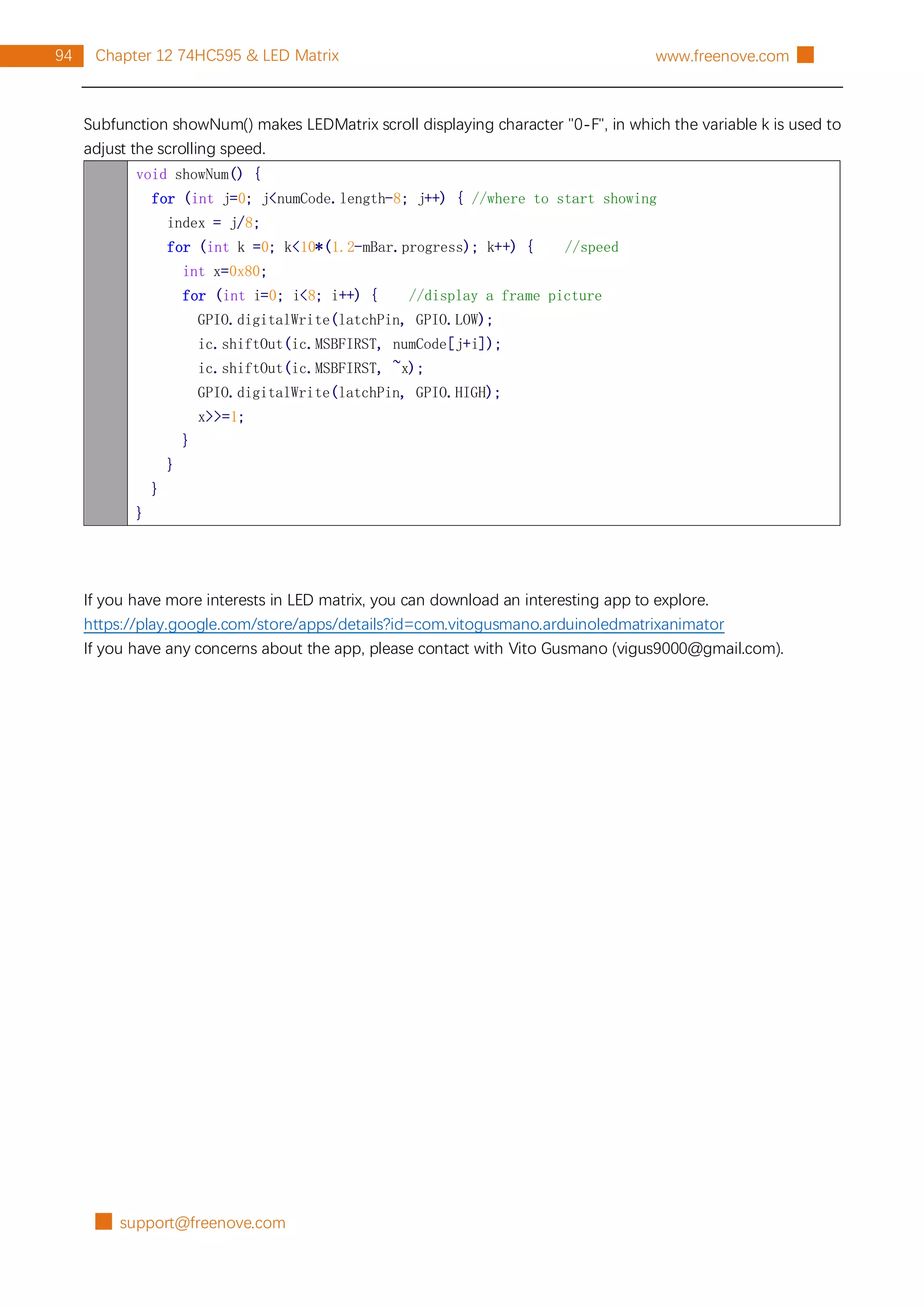
Task: Click the sentence starting Subfunction showNum() makes
Action: pyautogui.click(x=462, y=137)
